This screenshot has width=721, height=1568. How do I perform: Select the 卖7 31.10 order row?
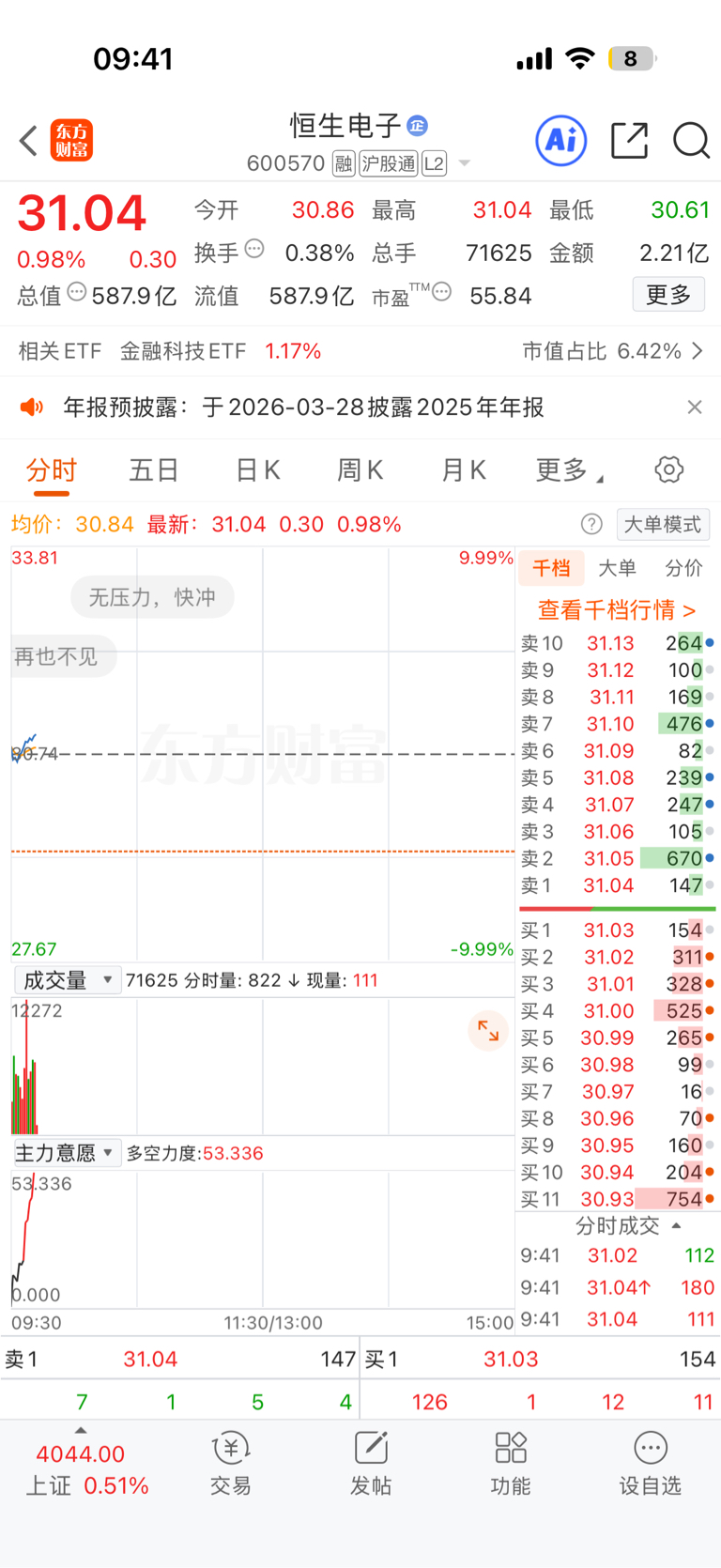click(x=617, y=724)
